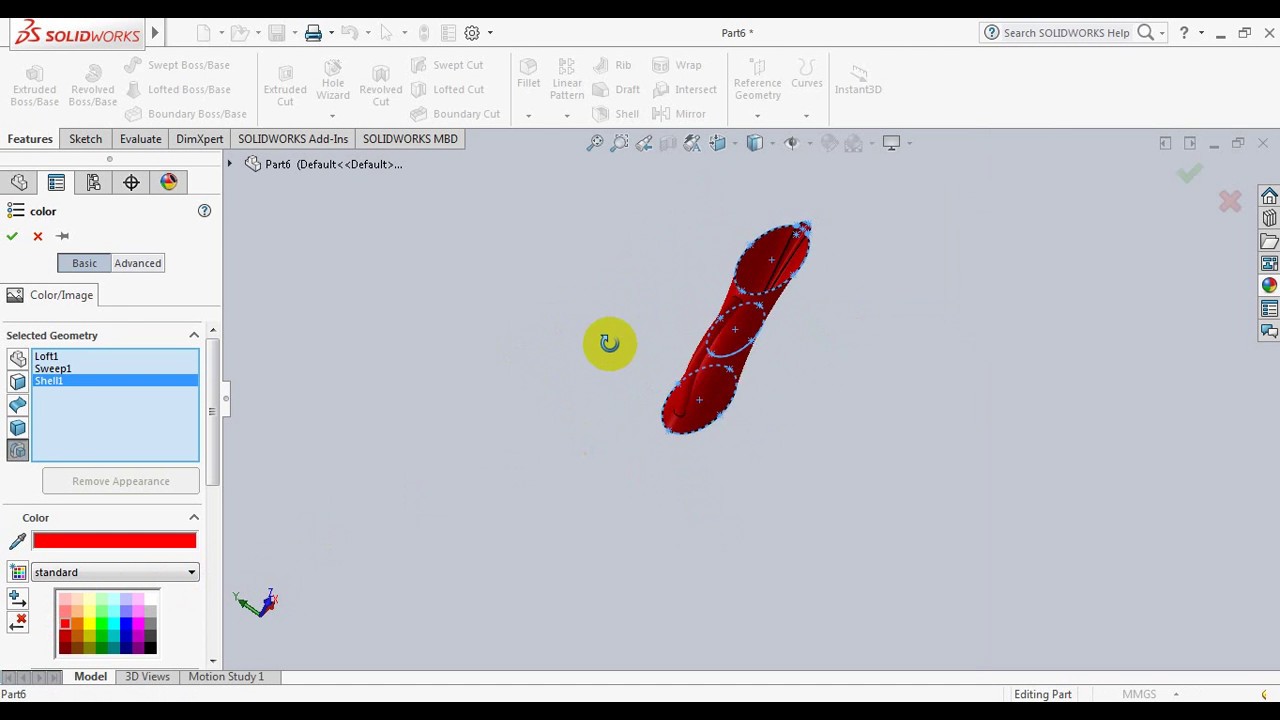
Task: Toggle the Advanced mode button
Action: [138, 263]
